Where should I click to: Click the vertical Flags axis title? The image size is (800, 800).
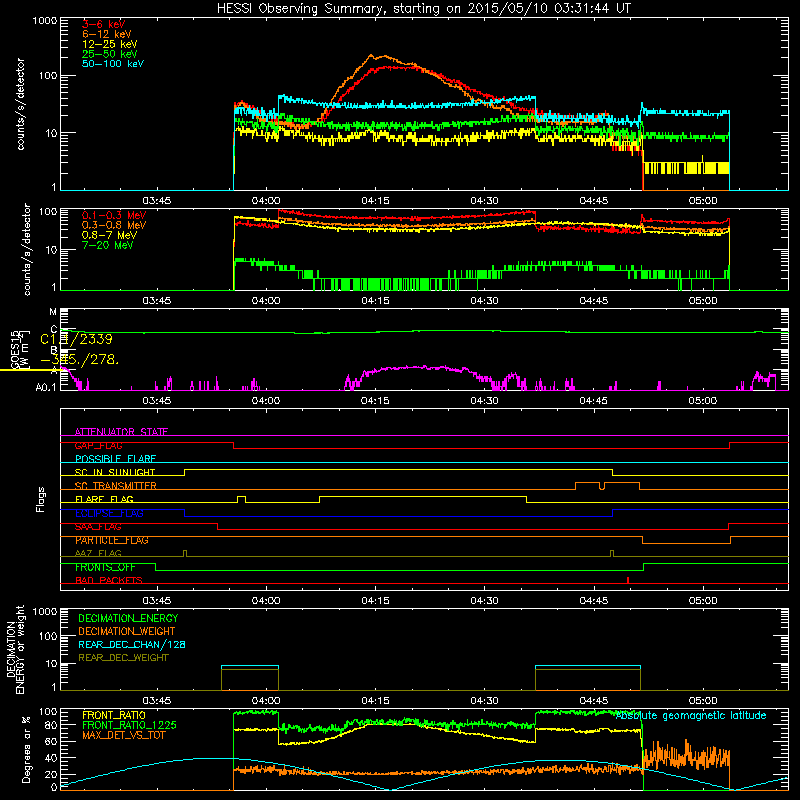coord(41,499)
